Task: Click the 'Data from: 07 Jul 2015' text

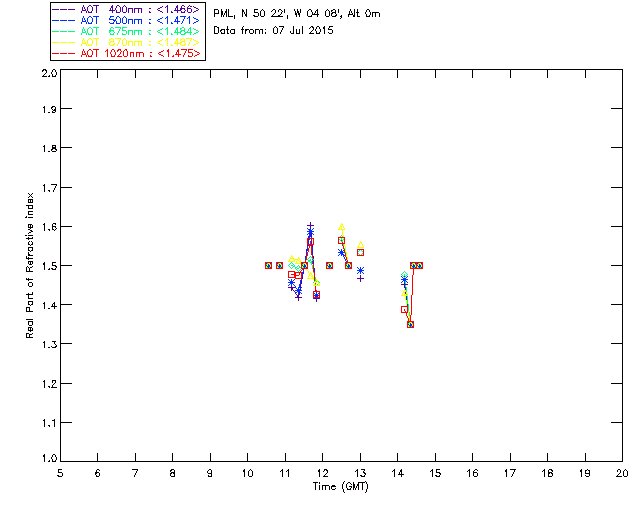Action: (x=273, y=31)
